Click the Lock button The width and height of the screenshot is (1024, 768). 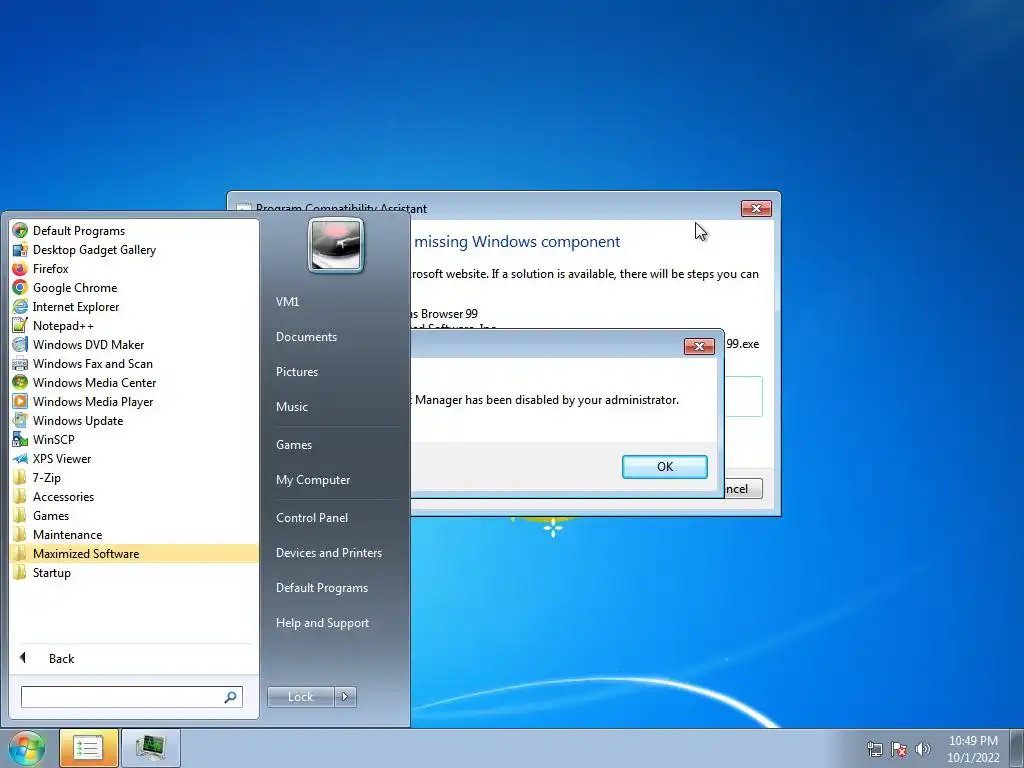click(x=300, y=697)
